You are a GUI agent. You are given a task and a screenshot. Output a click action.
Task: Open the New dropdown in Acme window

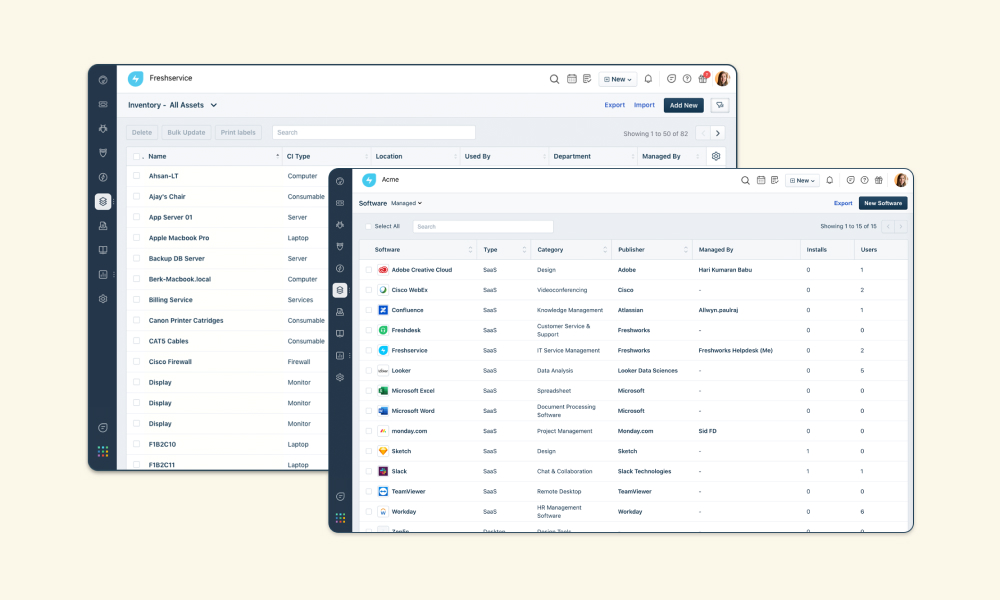802,180
